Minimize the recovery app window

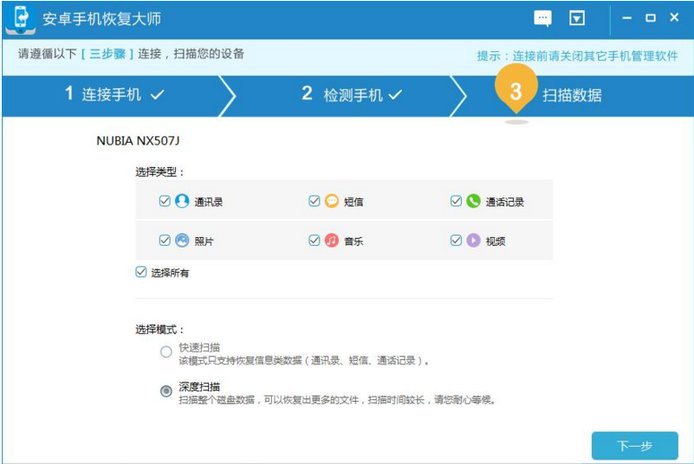click(x=627, y=18)
